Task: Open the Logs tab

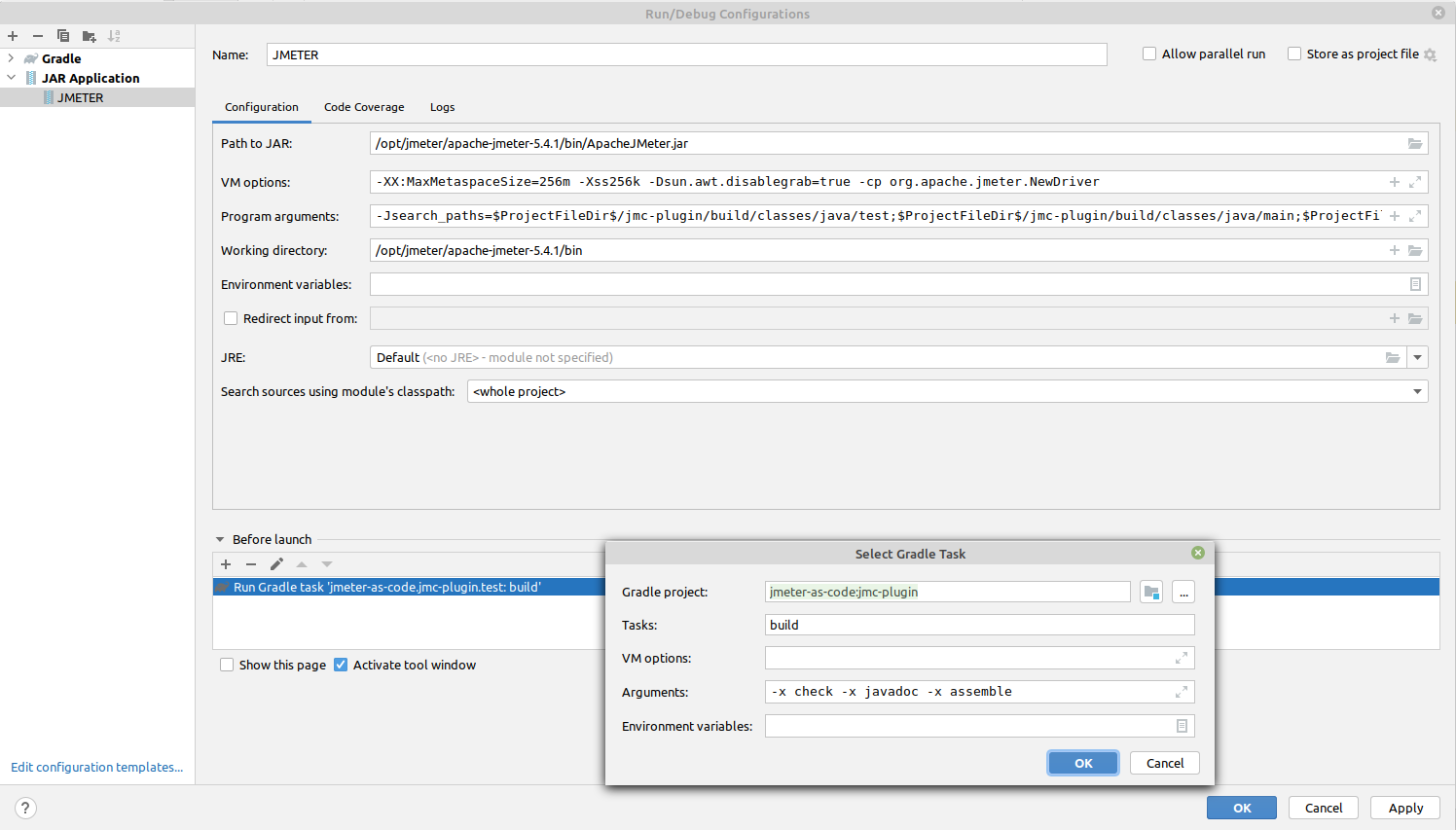Action: pyautogui.click(x=442, y=107)
